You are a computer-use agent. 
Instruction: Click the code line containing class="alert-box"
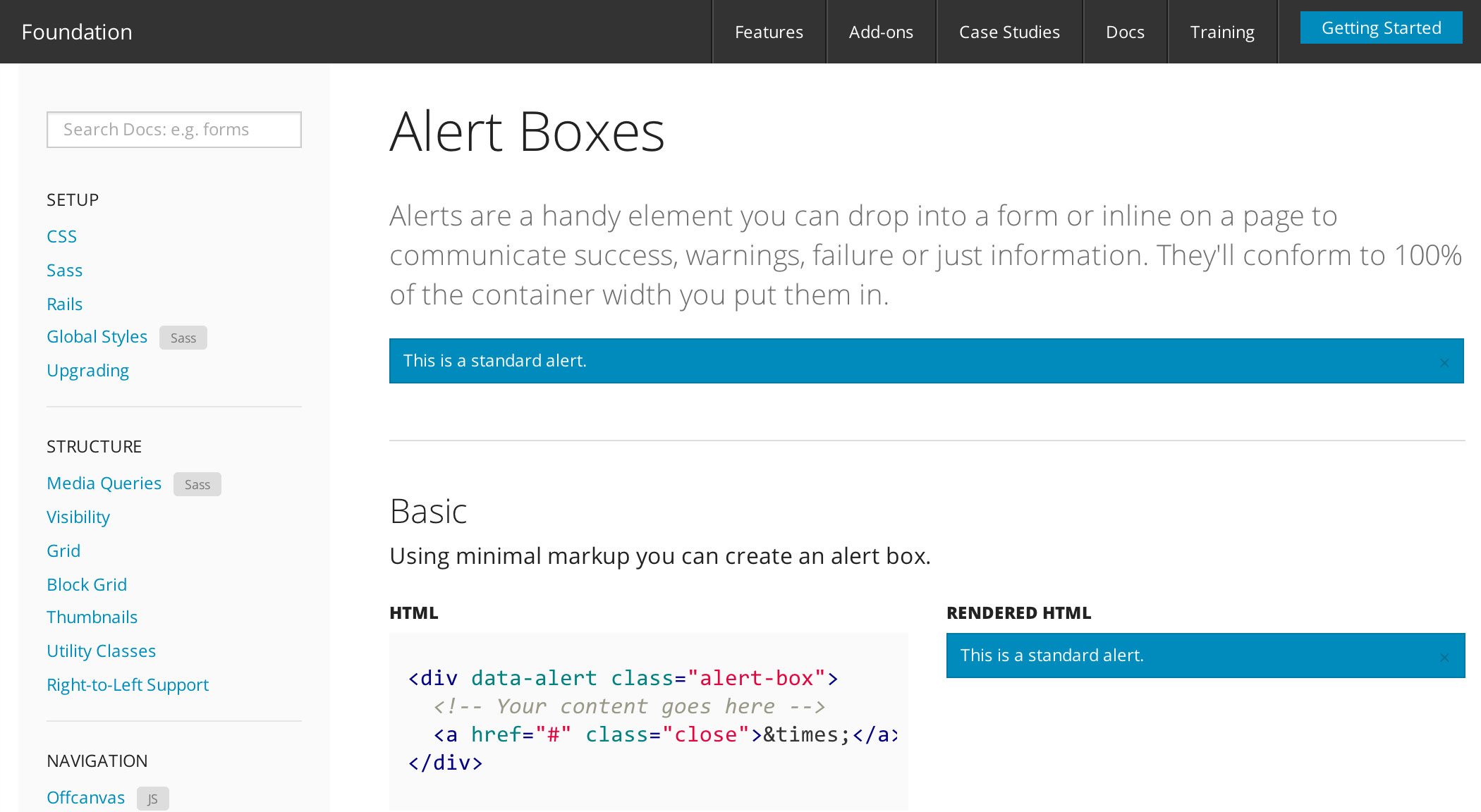tap(623, 678)
